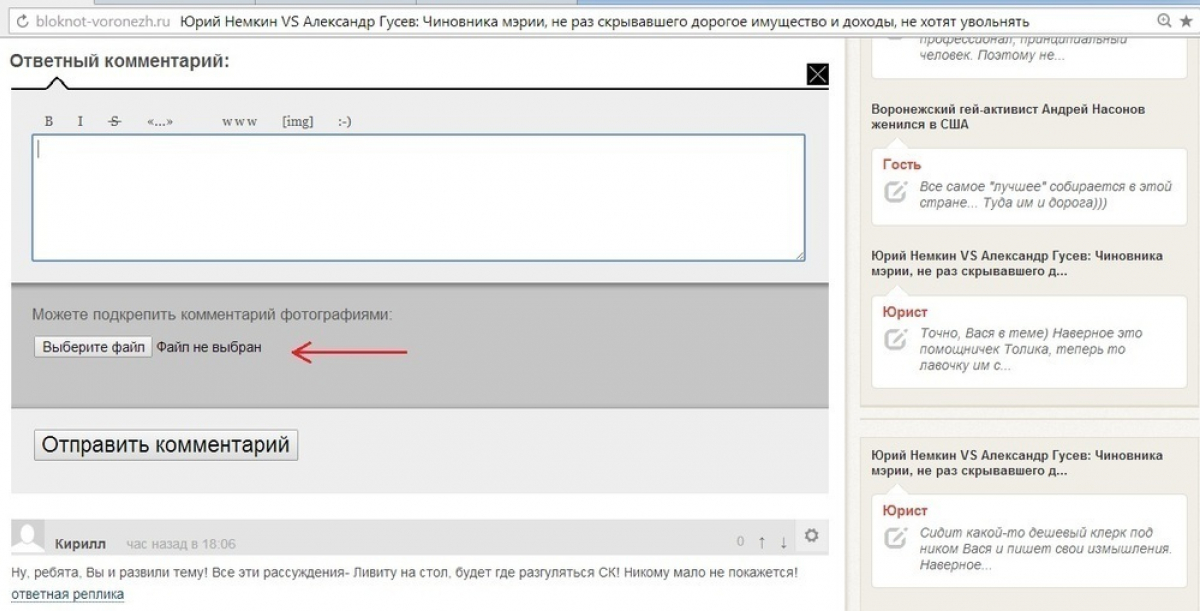Screen dimensions: 1200x611
Task: Insert an image with the [img] button
Action: [297, 121]
